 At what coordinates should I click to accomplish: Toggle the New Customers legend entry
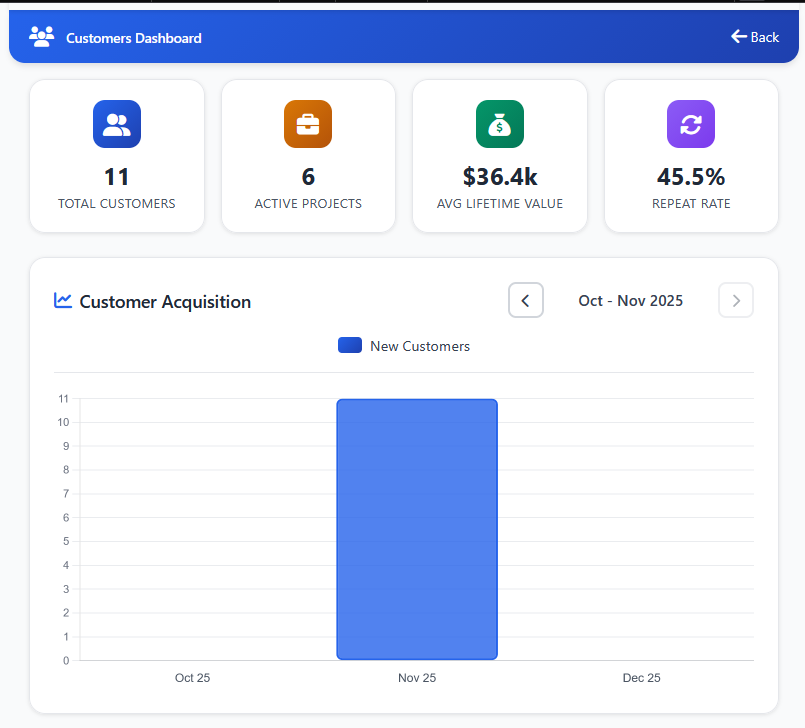point(403,346)
